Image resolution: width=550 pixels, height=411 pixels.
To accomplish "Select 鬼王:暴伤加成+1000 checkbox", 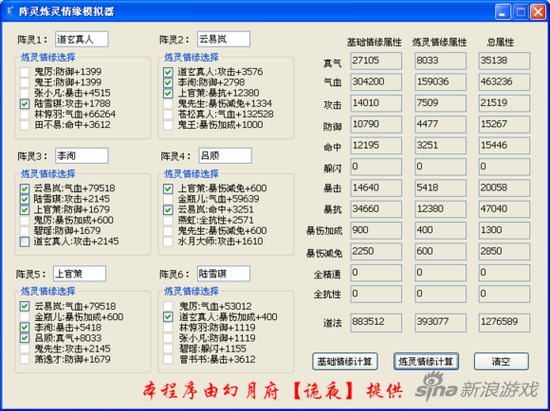I will [x=168, y=125].
